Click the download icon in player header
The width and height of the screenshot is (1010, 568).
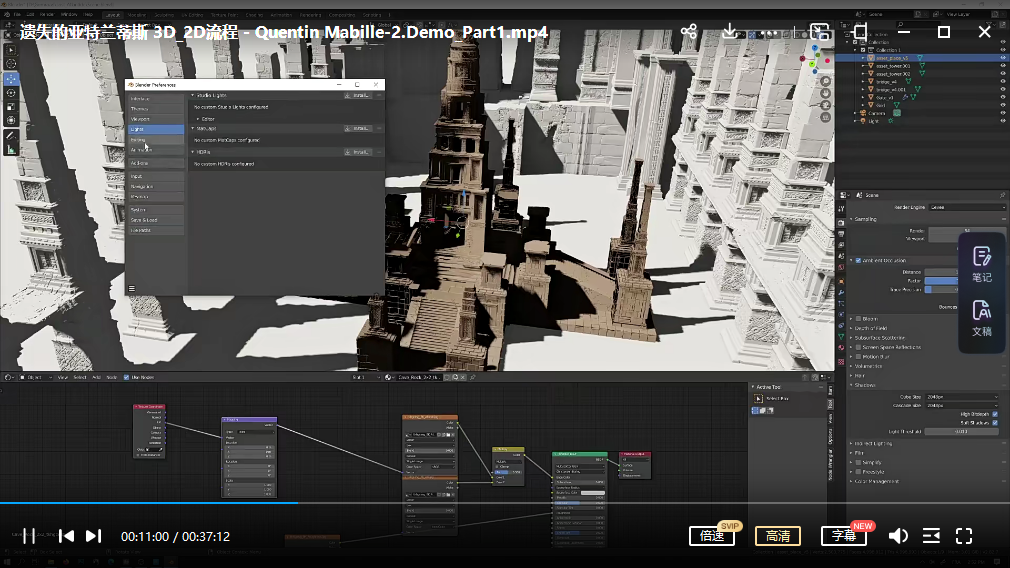[729, 31]
